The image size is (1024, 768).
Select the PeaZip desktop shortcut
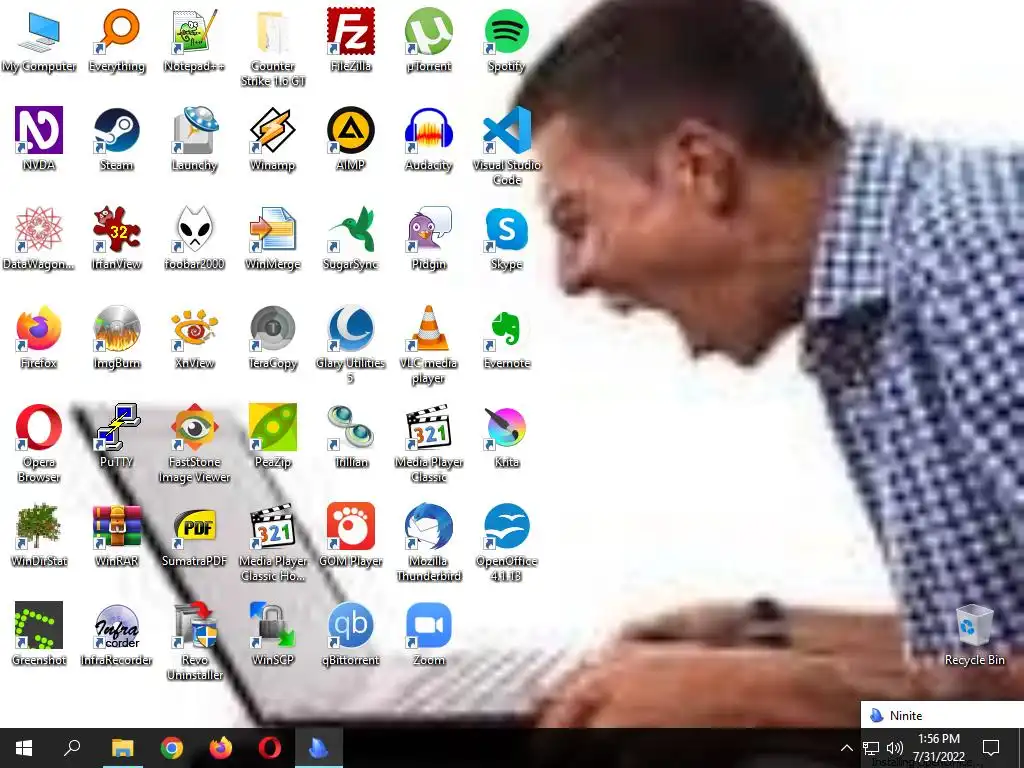(x=272, y=436)
